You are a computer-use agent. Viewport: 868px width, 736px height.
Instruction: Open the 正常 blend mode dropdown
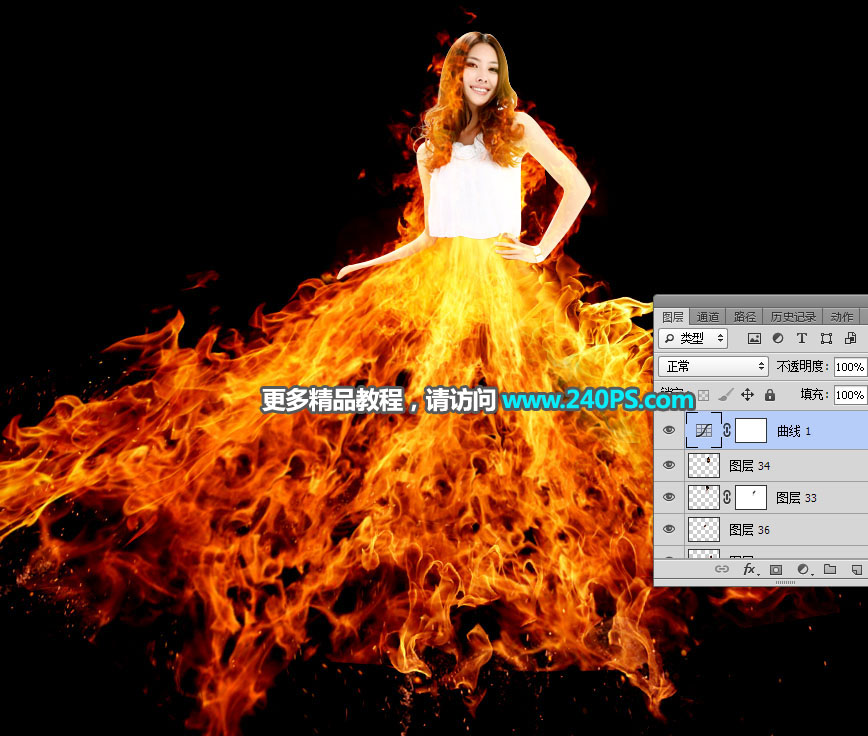point(713,366)
